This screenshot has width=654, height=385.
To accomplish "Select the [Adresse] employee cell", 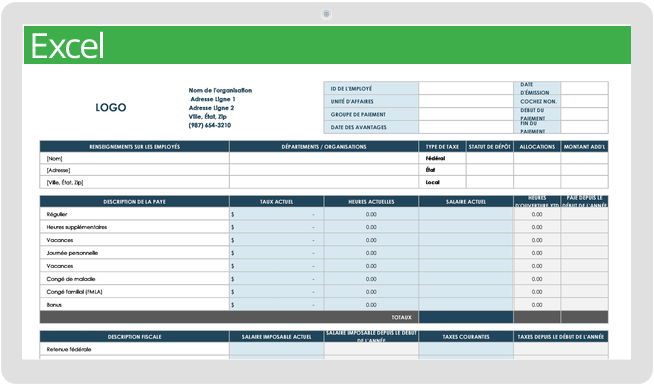I will pyautogui.click(x=134, y=170).
